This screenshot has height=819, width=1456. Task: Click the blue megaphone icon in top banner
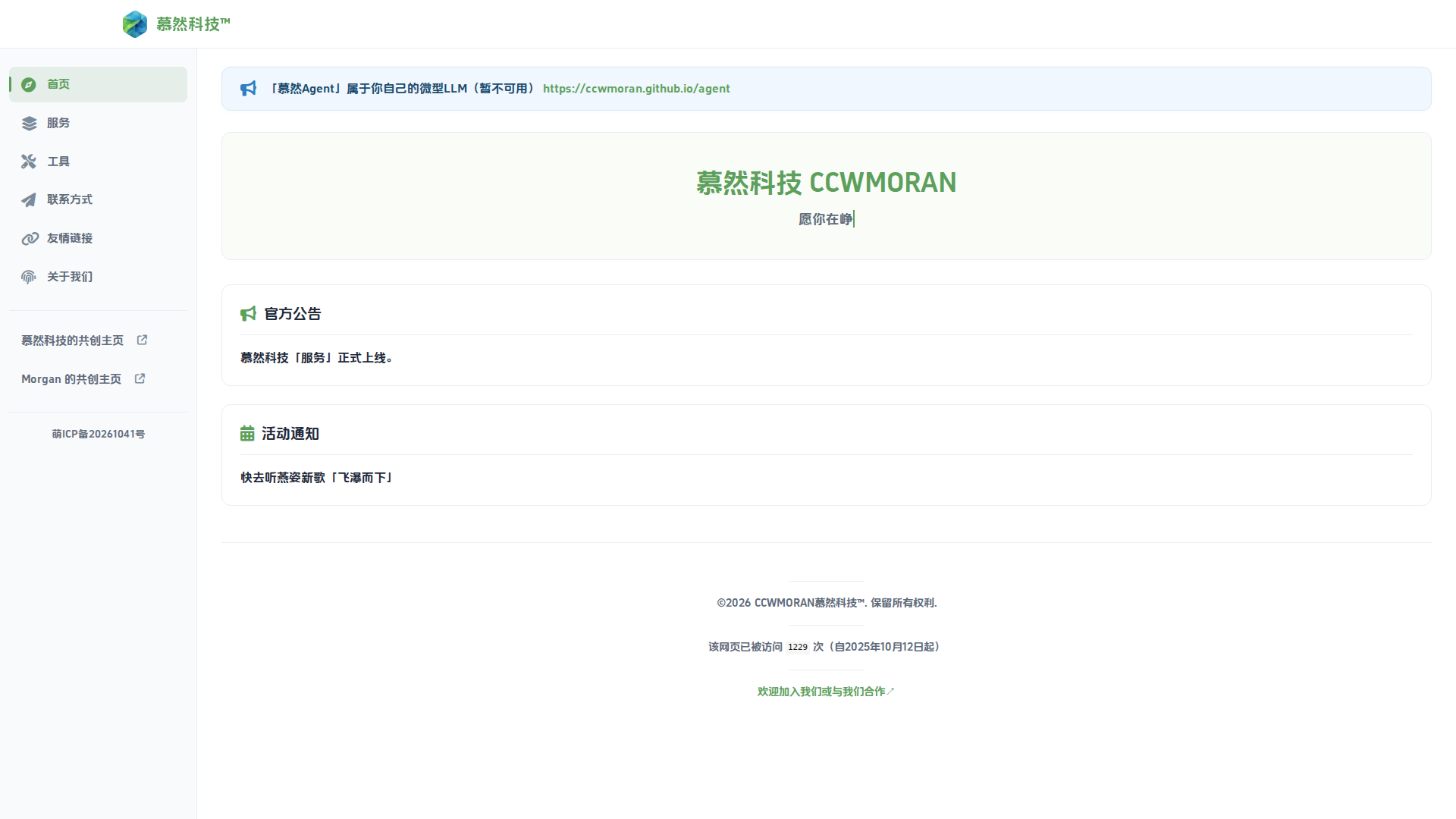pos(248,89)
